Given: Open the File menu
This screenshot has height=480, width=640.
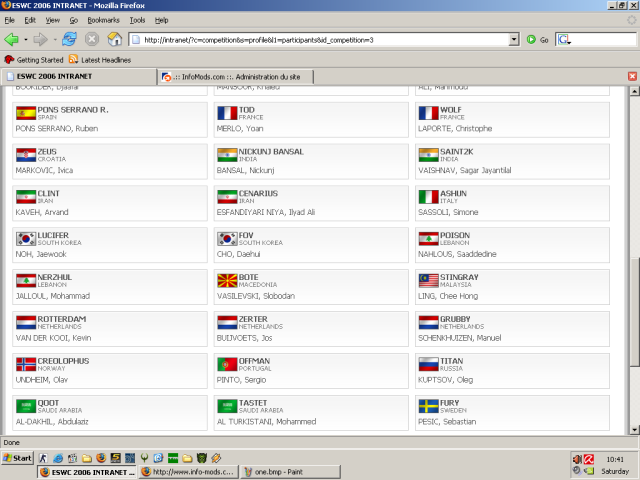Looking at the screenshot, I should click(10, 20).
